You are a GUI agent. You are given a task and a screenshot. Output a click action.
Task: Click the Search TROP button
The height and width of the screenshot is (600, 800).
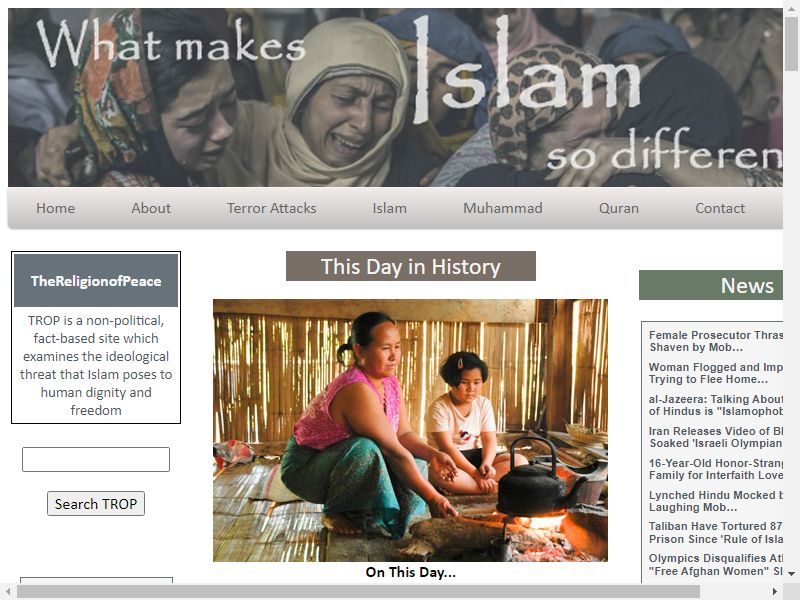[x=96, y=504]
